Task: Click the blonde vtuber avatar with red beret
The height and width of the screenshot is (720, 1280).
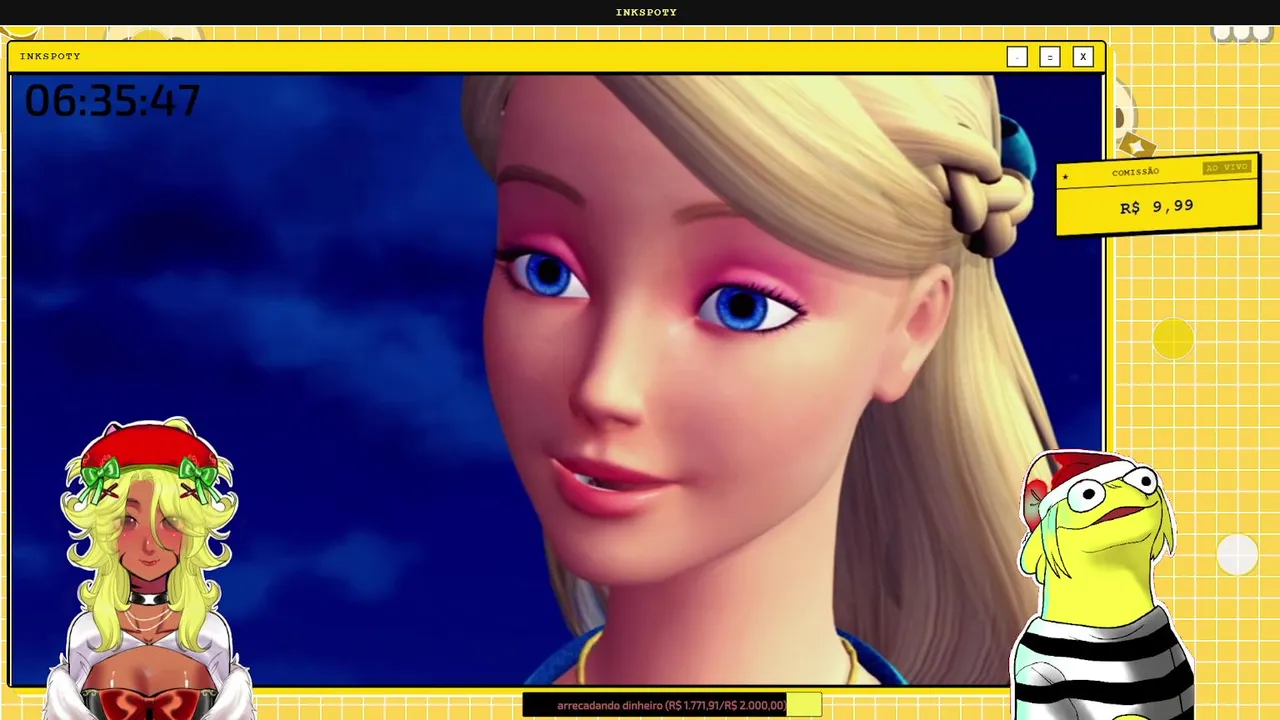Action: point(150,570)
